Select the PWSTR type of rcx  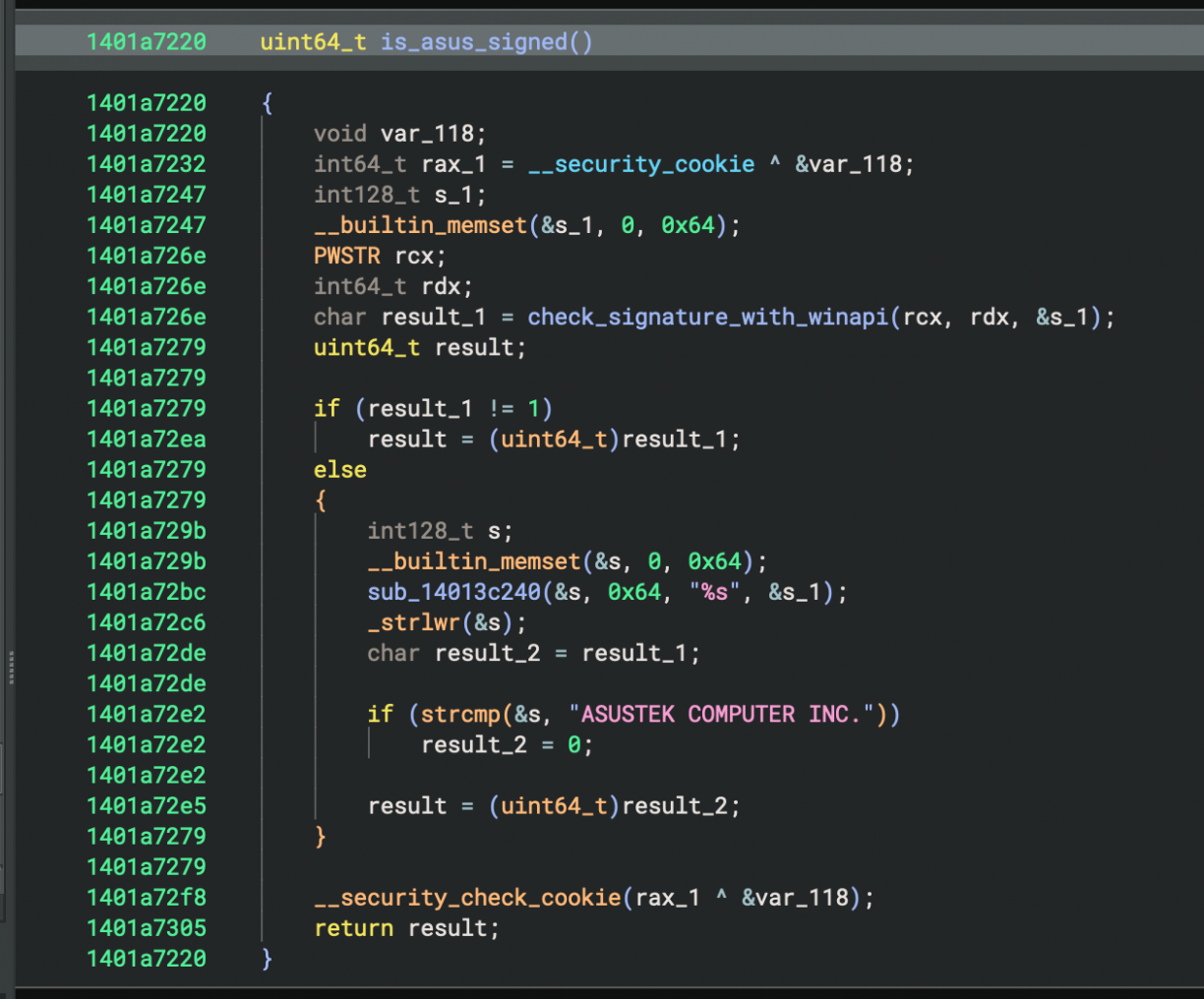346,256
